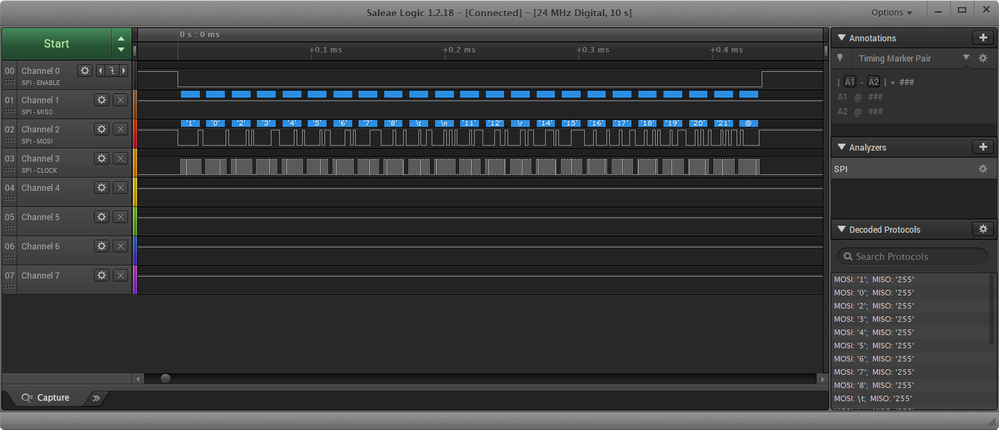Select decoded row MOSI '8'; MISO '255'

click(x=912, y=385)
